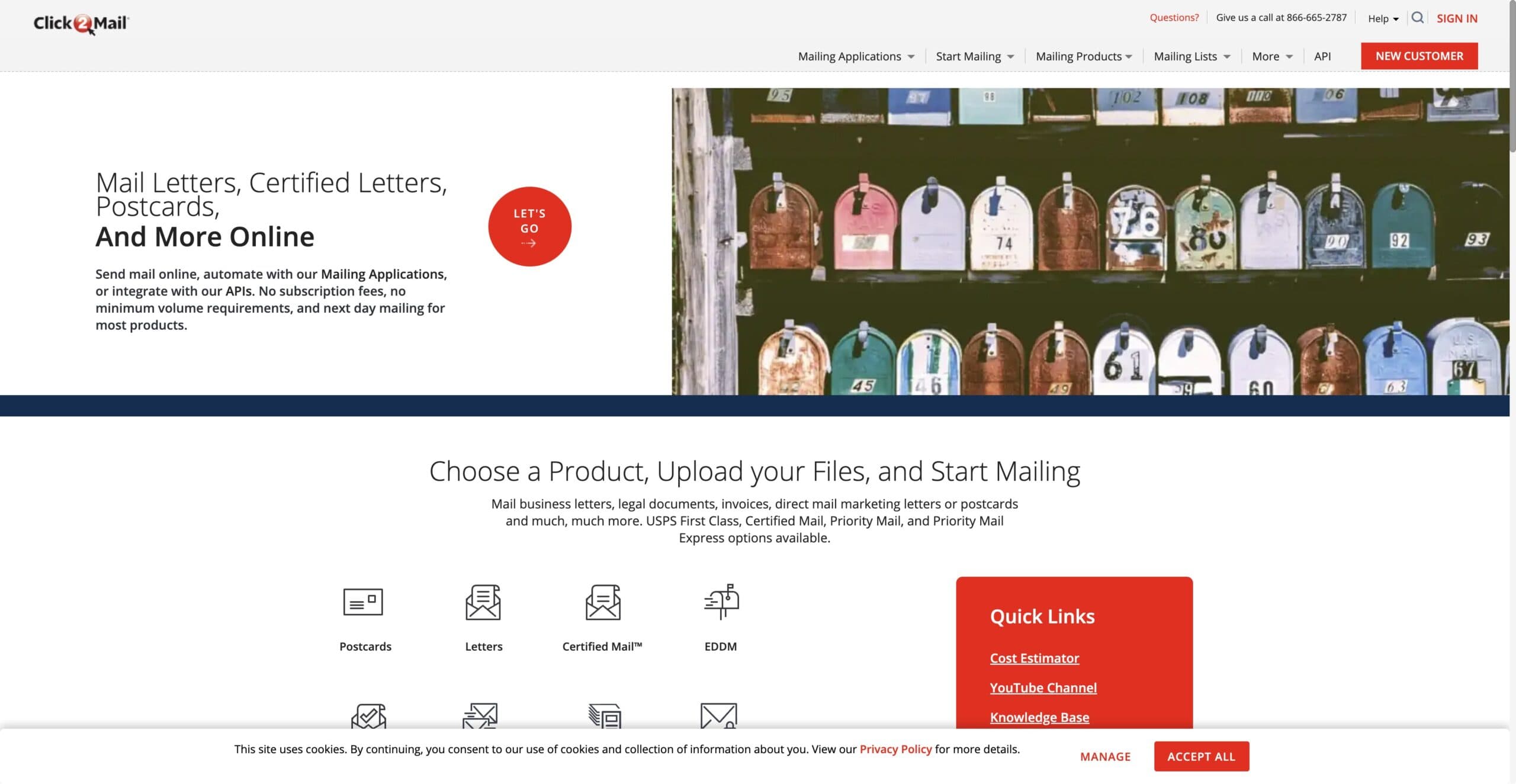The image size is (1516, 784).
Task: Accept all cookies
Action: point(1201,756)
